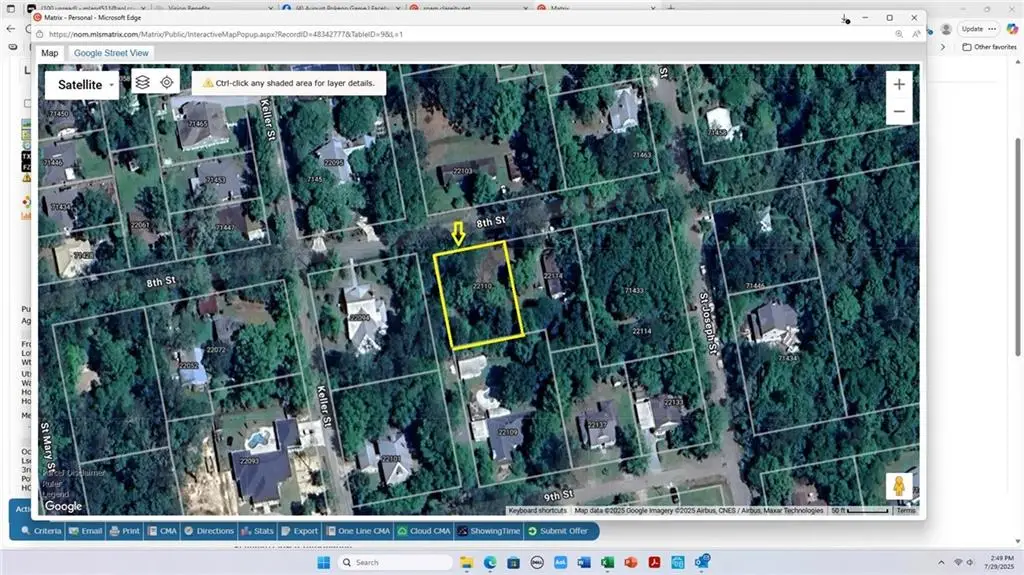This screenshot has height=575, width=1024.
Task: Click the zoom magnifier icon in address bar
Action: point(899,34)
